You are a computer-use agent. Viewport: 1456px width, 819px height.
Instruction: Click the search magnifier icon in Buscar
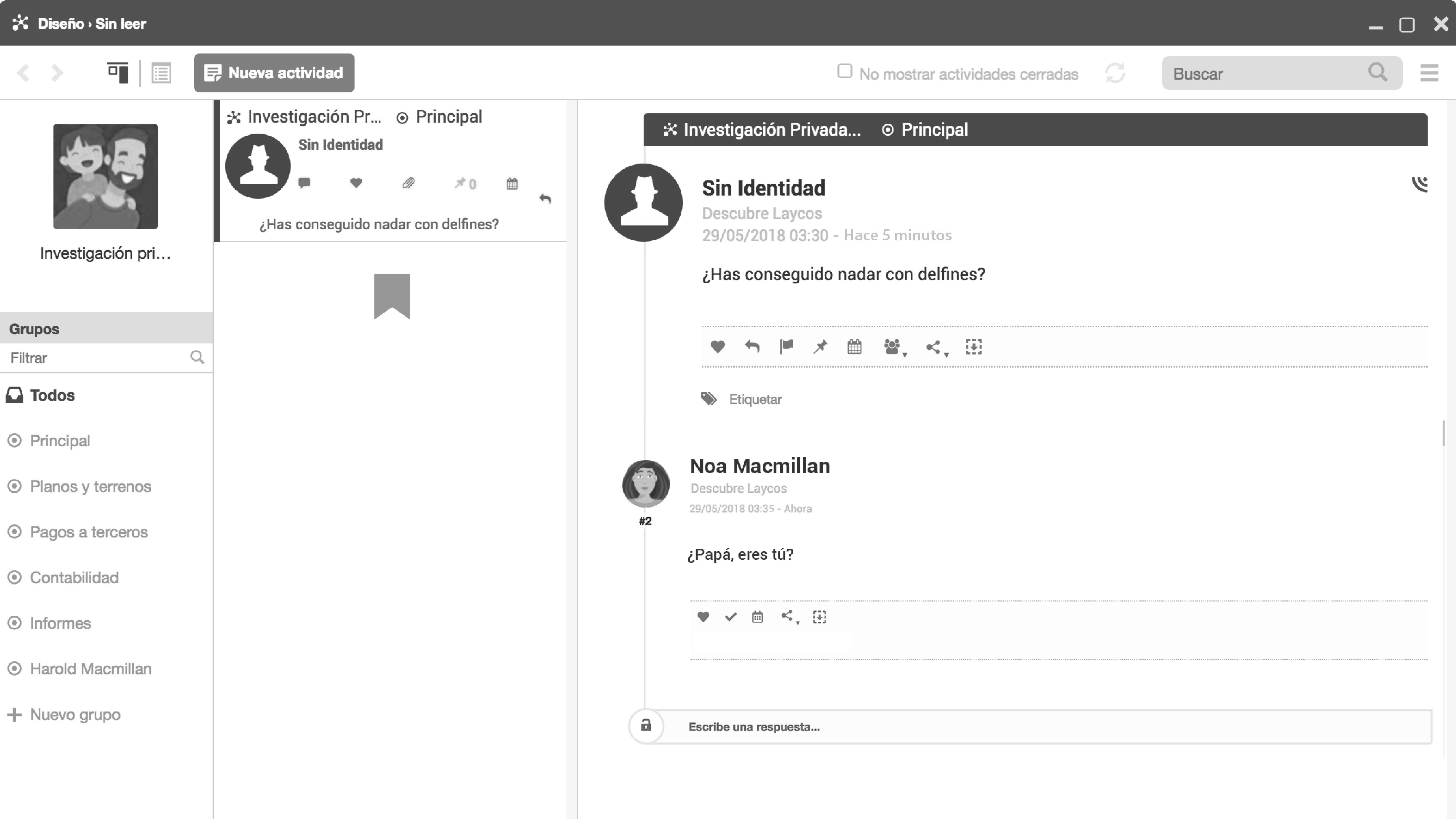pos(1378,72)
